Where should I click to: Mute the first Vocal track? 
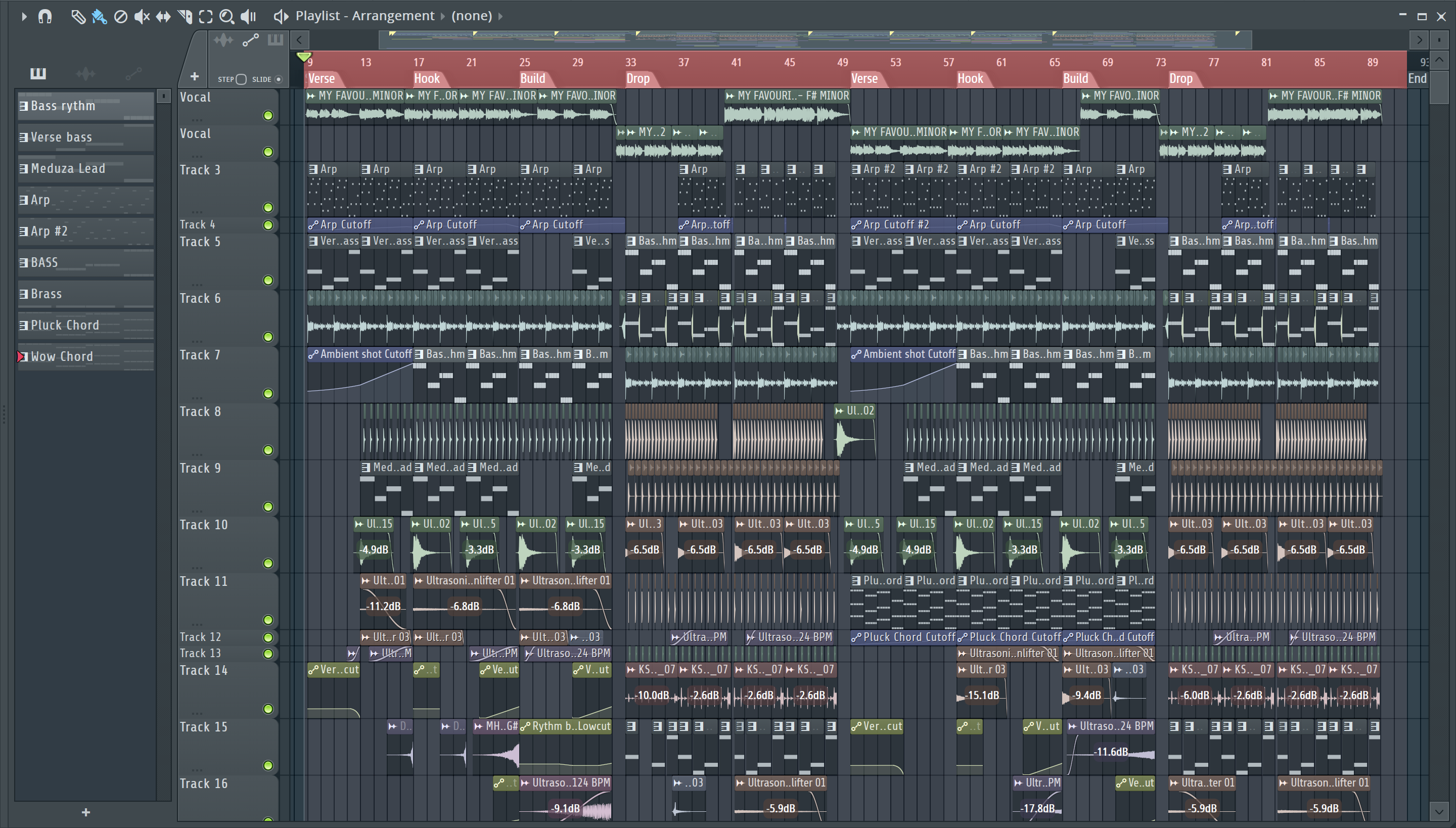point(268,115)
